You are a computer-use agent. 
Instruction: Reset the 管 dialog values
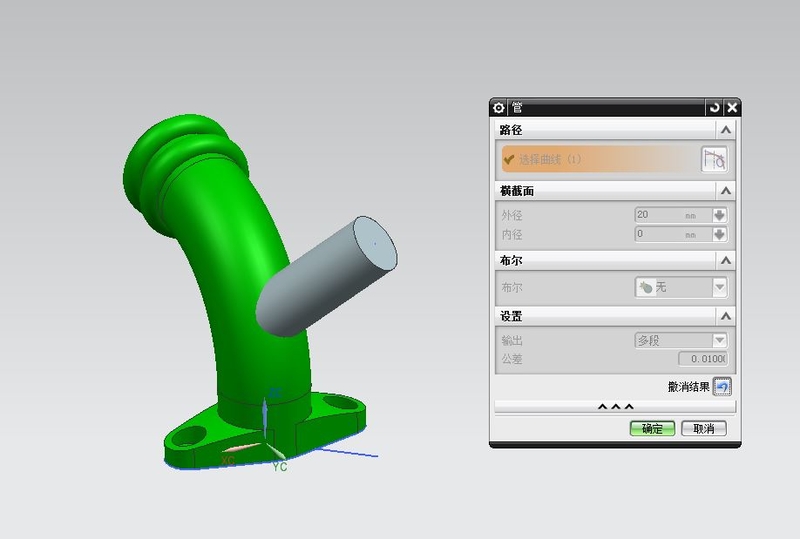[714, 108]
